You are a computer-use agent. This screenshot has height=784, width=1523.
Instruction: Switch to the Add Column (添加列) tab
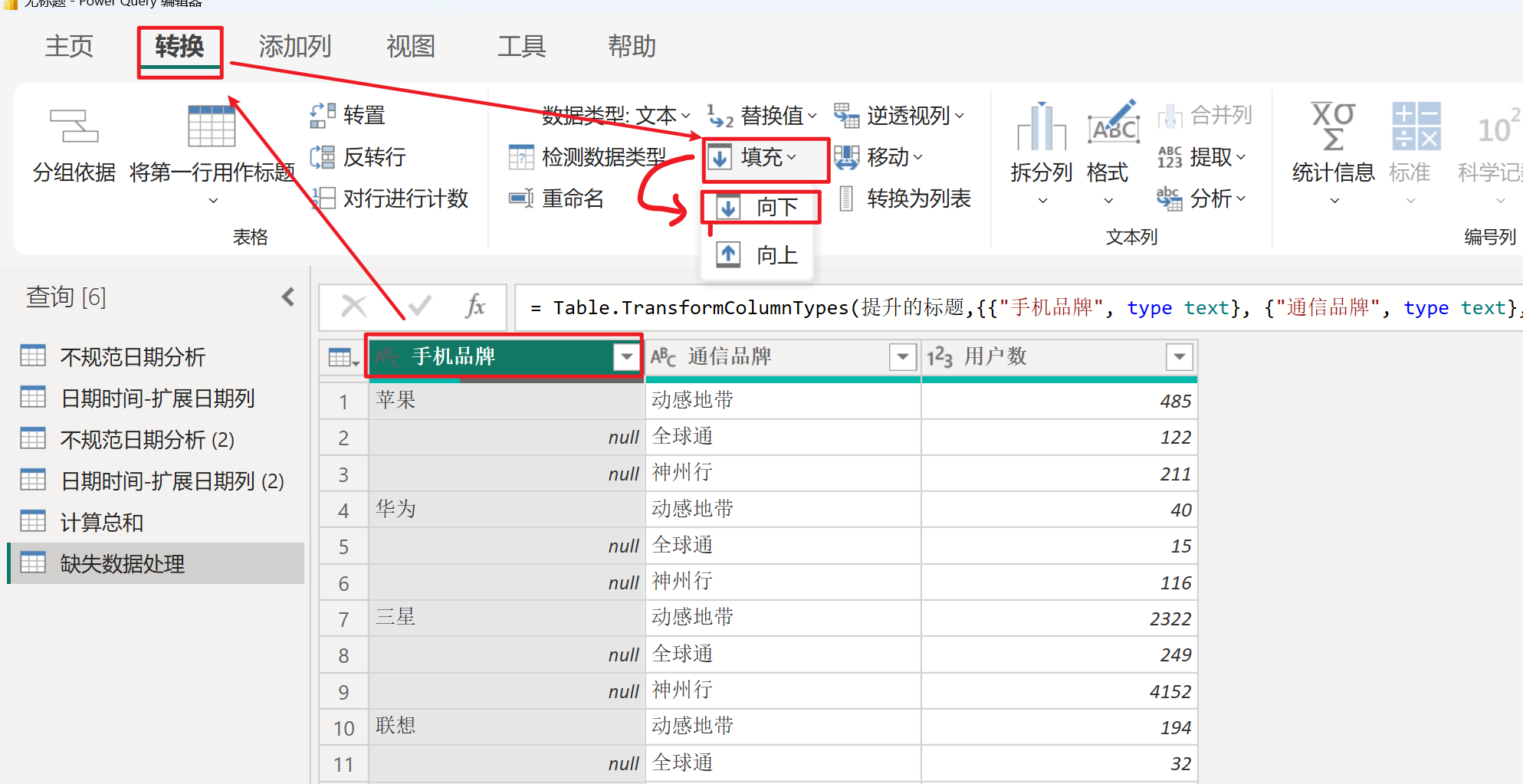point(294,47)
